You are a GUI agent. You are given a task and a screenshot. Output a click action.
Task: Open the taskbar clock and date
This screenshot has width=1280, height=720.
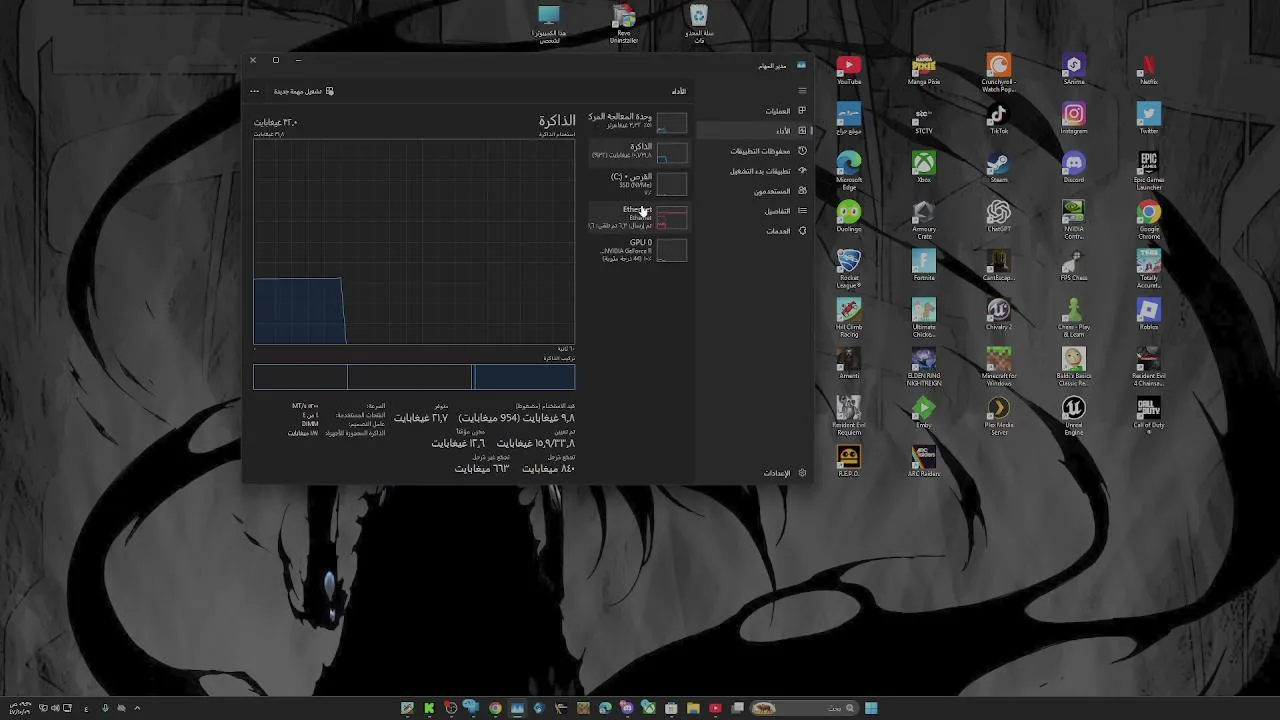(x=19, y=708)
